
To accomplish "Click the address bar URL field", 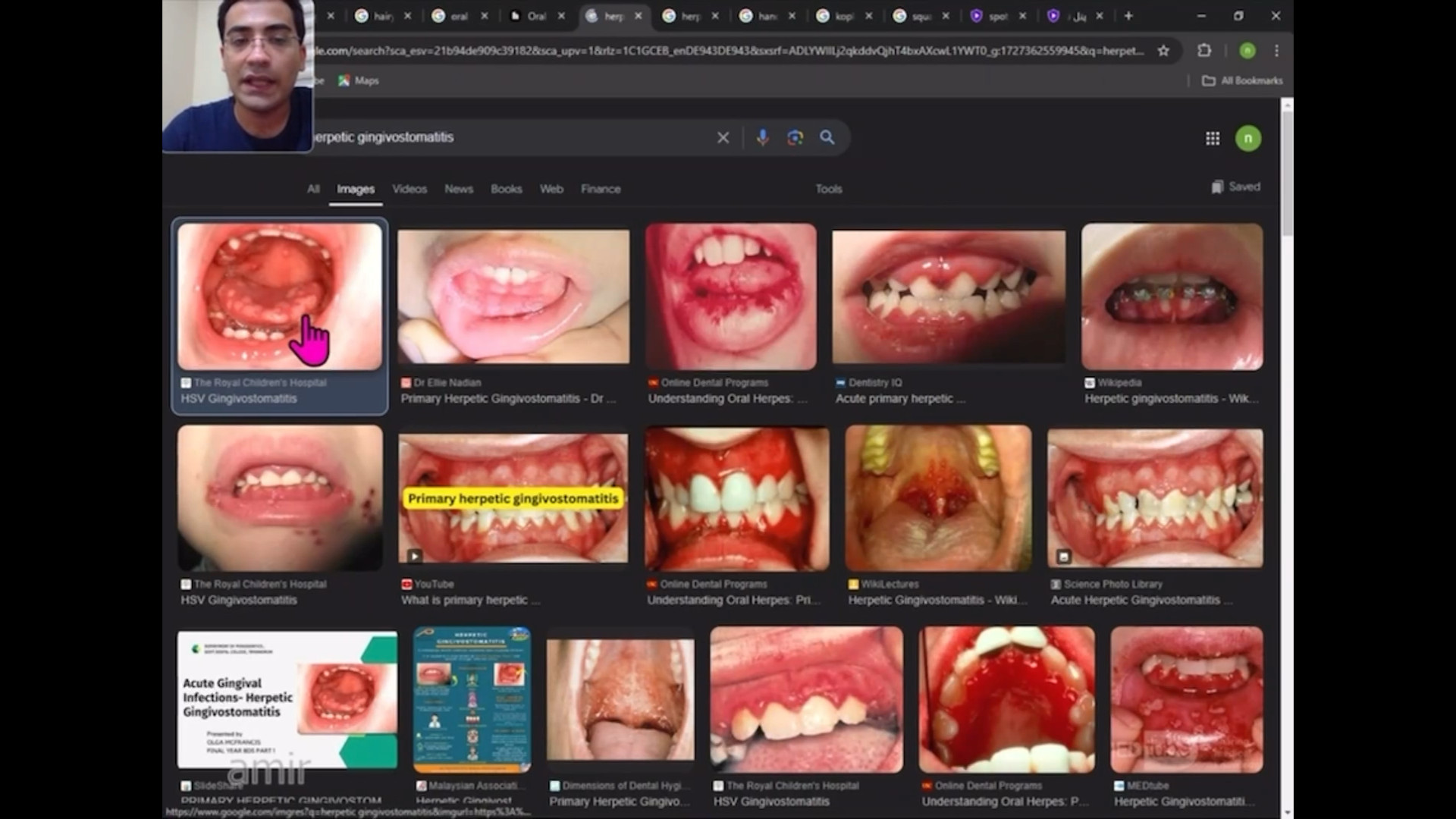I will (728, 51).
